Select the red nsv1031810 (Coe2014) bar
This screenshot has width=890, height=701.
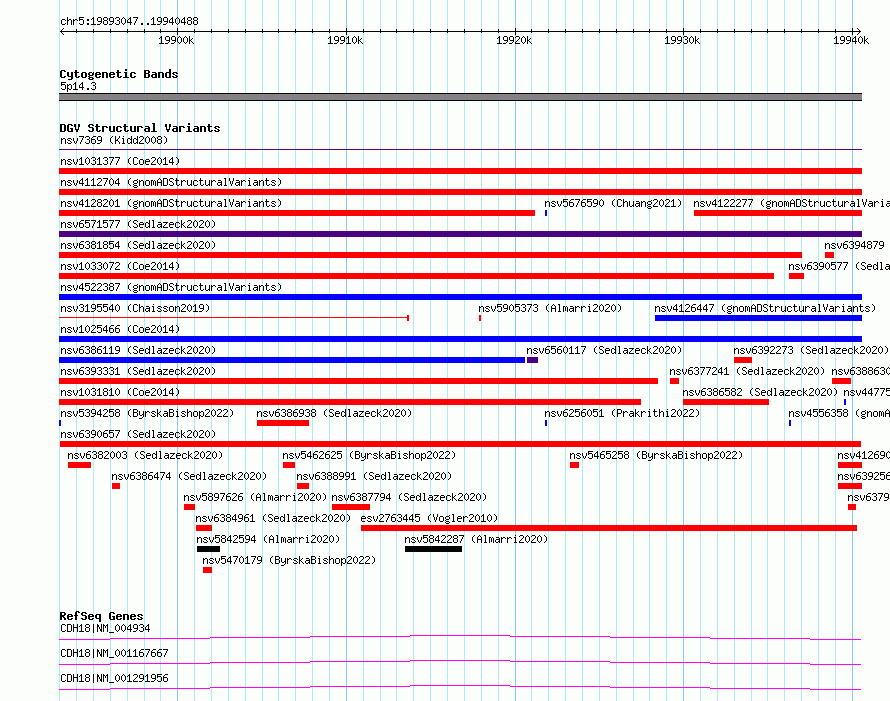click(x=350, y=402)
